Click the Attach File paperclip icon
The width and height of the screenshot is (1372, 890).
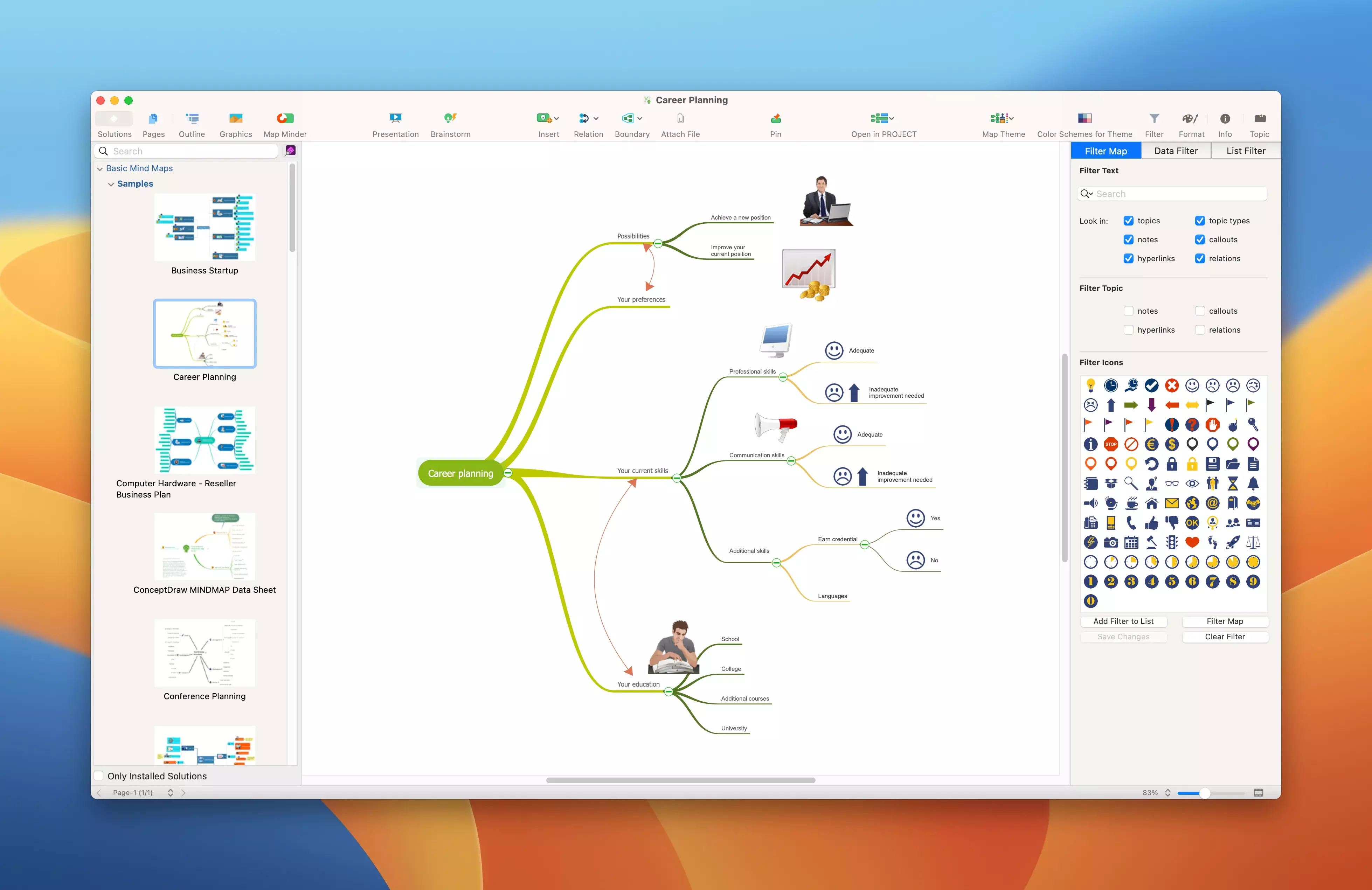(680, 119)
